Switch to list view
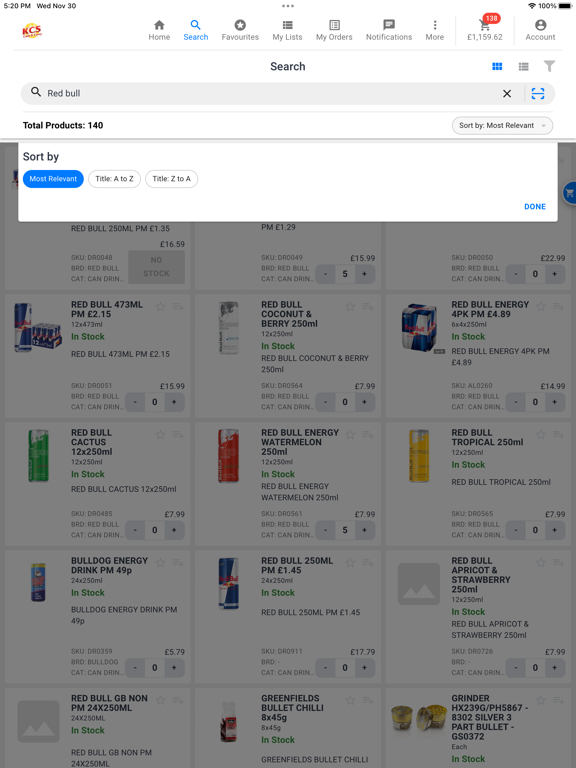The image size is (576, 768). point(524,67)
